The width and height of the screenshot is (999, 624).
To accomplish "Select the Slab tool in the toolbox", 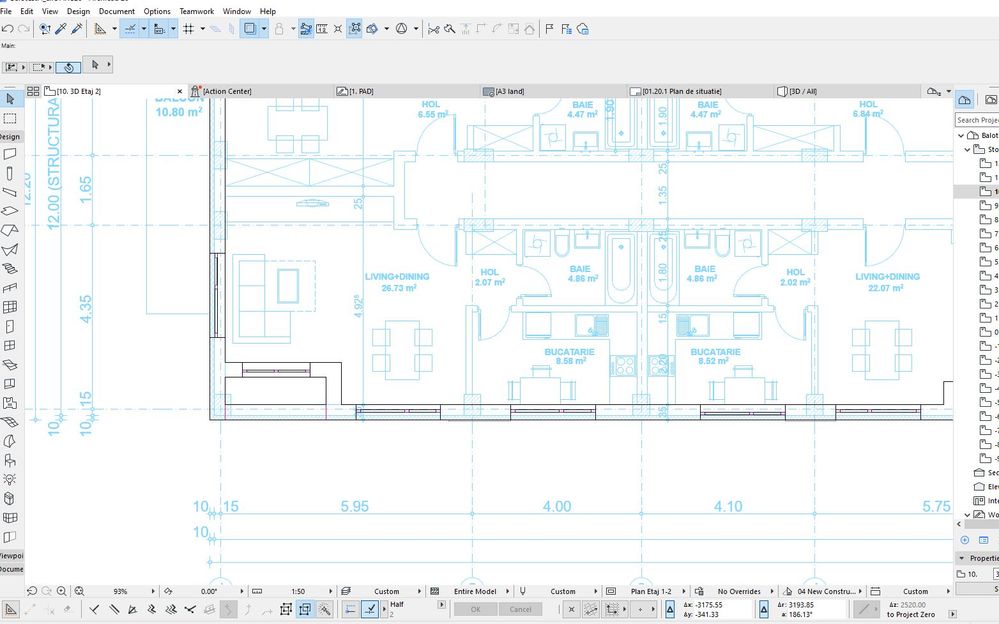I will [10, 210].
